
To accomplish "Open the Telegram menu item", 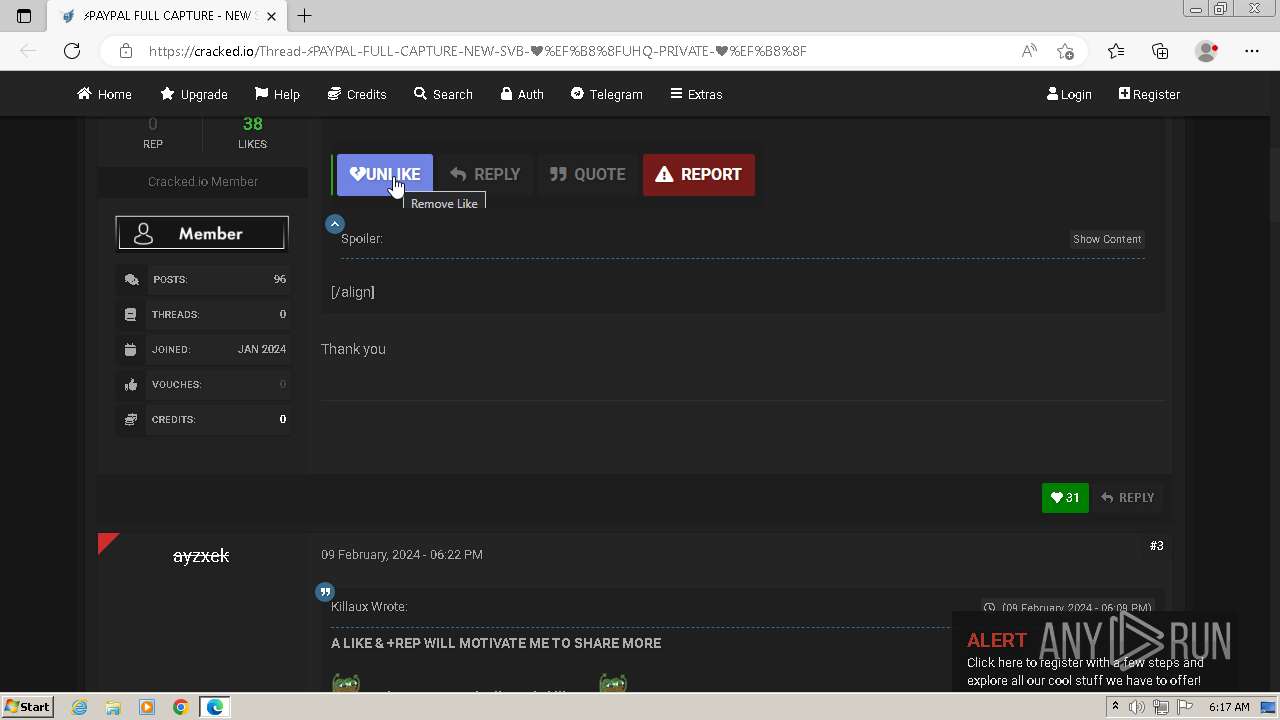I will 607,94.
